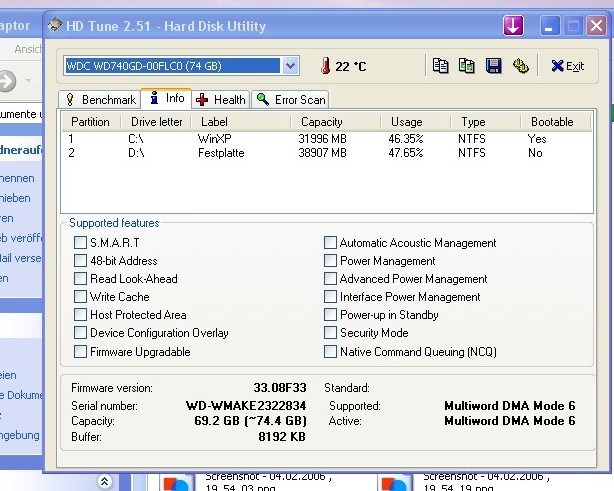Open the 19_54_03 screenshot thumbnail in Explorer

(x=177, y=483)
